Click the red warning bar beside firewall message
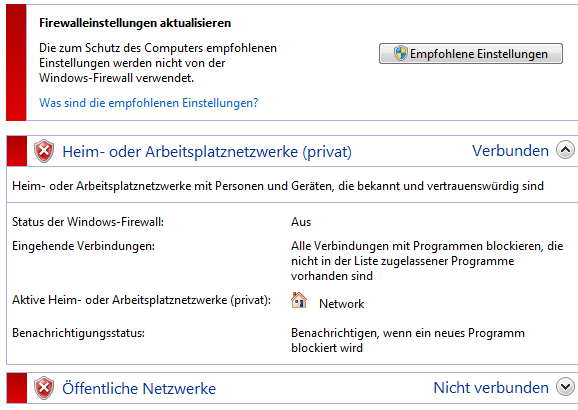This screenshot has width=578, height=410. coord(16,62)
